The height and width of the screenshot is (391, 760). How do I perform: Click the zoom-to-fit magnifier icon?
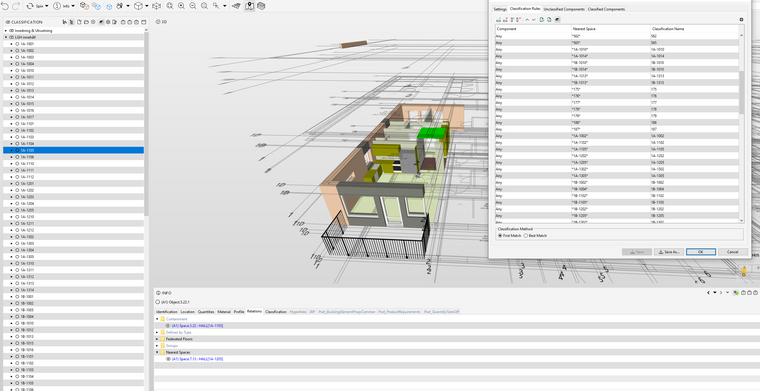pyautogui.click(x=204, y=6)
